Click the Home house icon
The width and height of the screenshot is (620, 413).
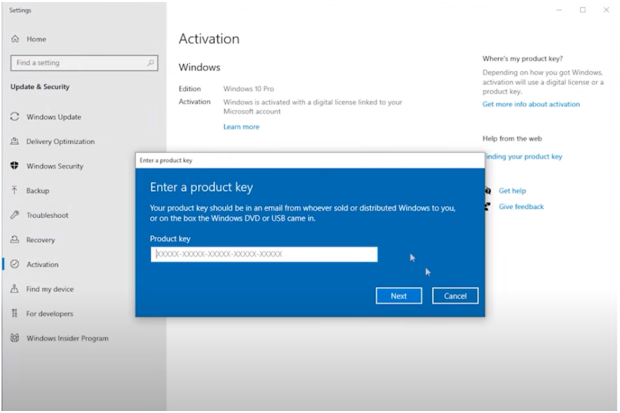tap(15, 39)
